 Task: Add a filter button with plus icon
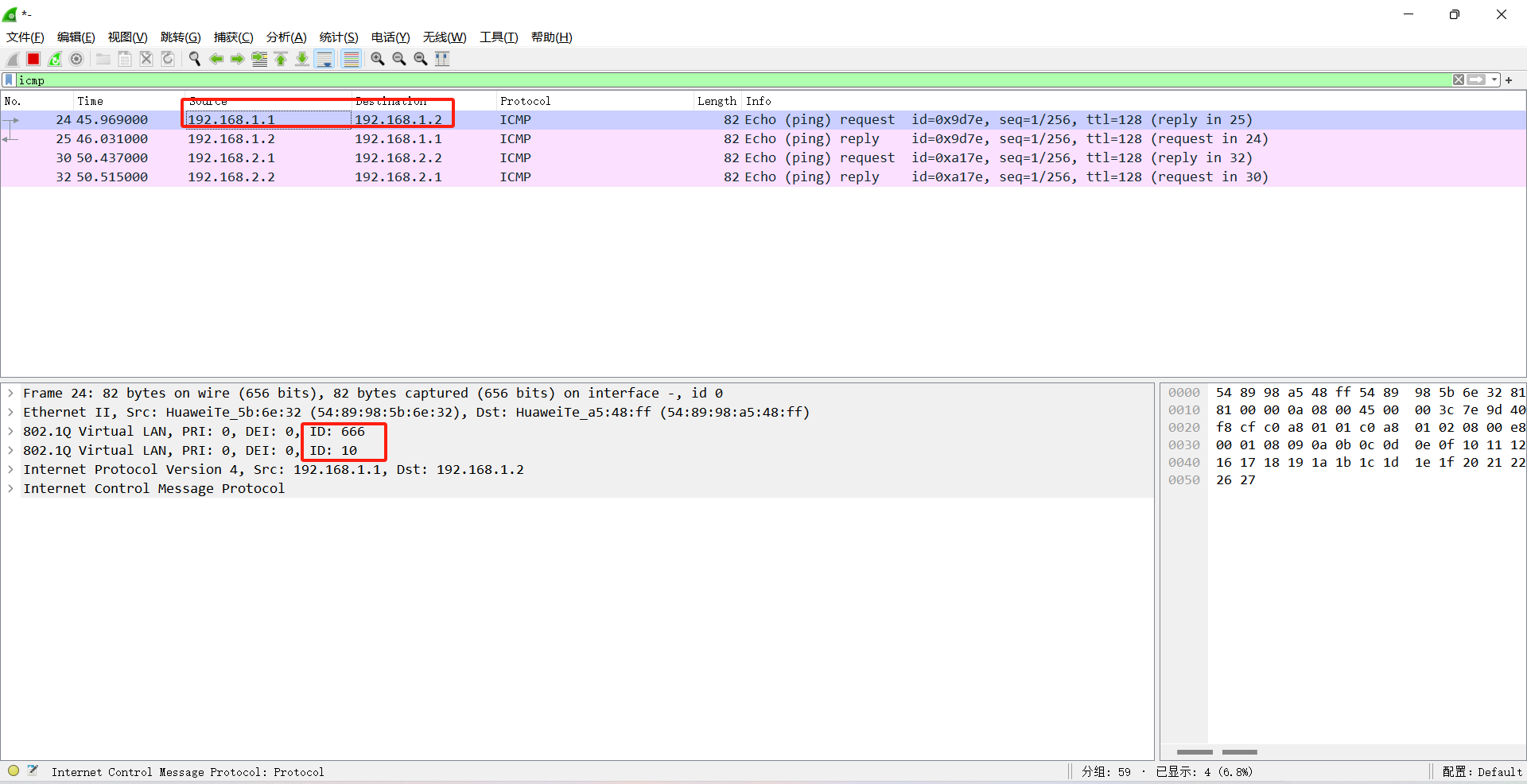1509,80
